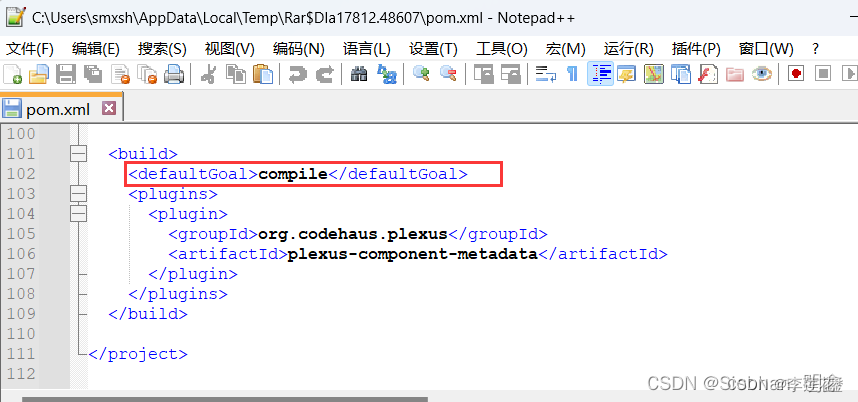The image size is (858, 402).
Task: Open the Replace dialog icon
Action: [387, 74]
